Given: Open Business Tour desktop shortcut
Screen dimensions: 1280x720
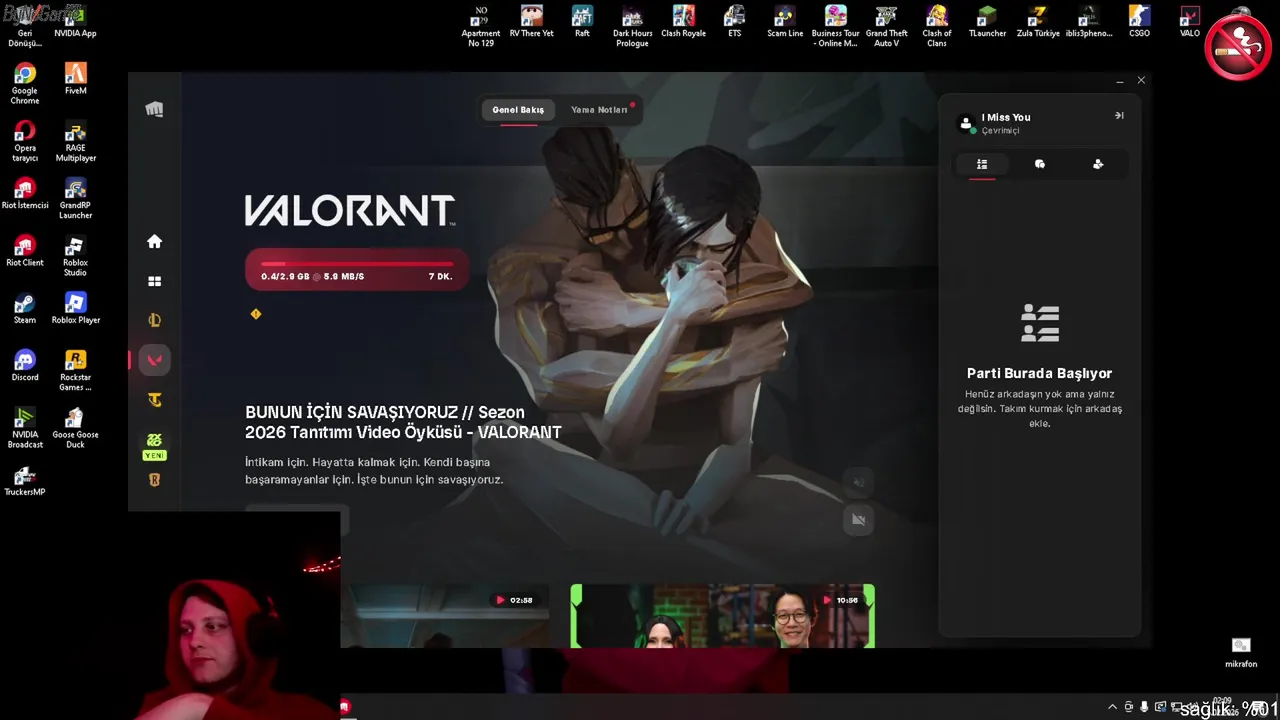Looking at the screenshot, I should (x=835, y=27).
